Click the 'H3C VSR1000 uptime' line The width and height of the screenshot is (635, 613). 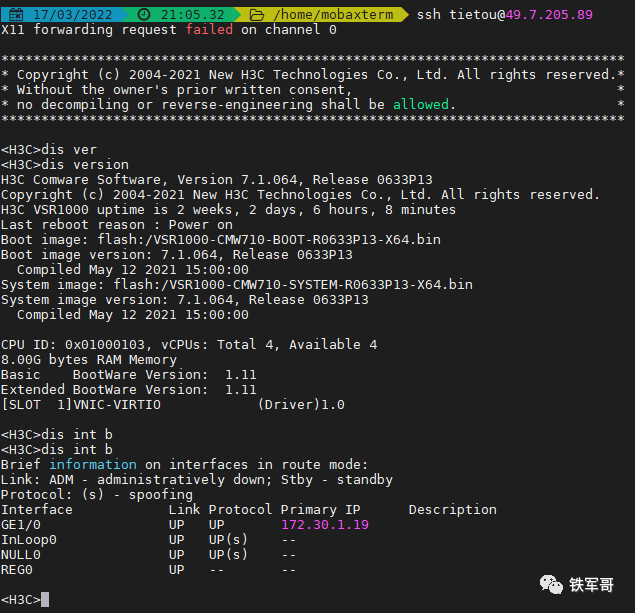tap(228, 210)
